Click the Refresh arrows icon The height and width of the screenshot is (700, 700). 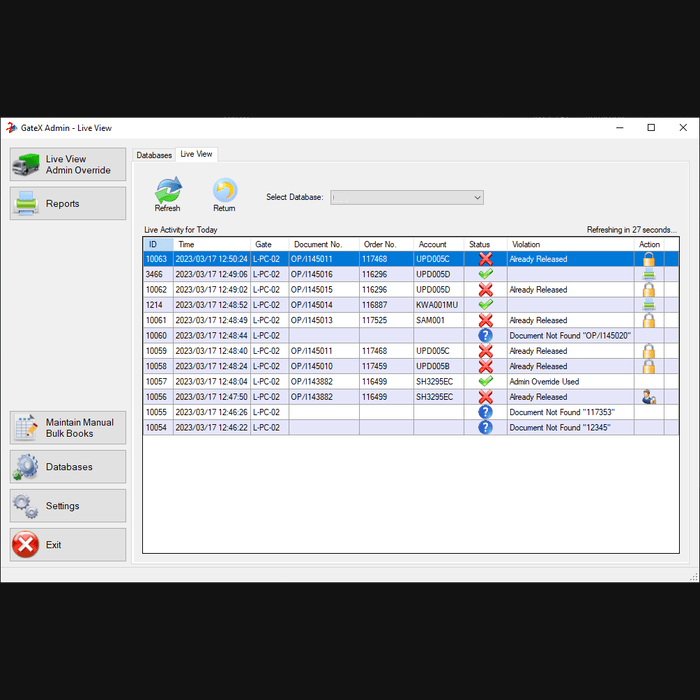(168, 190)
